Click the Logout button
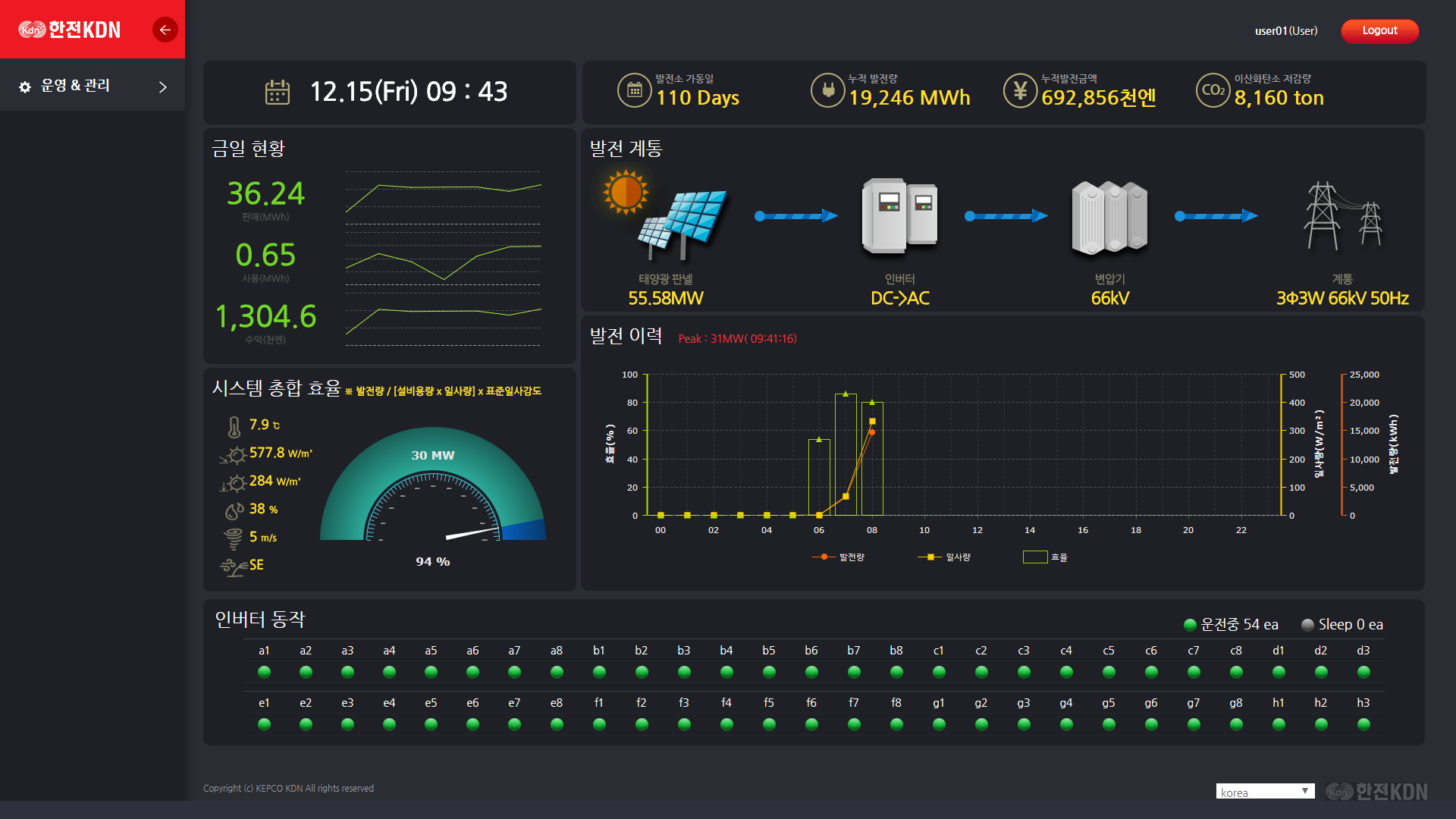The image size is (1456, 819). 1379,30
